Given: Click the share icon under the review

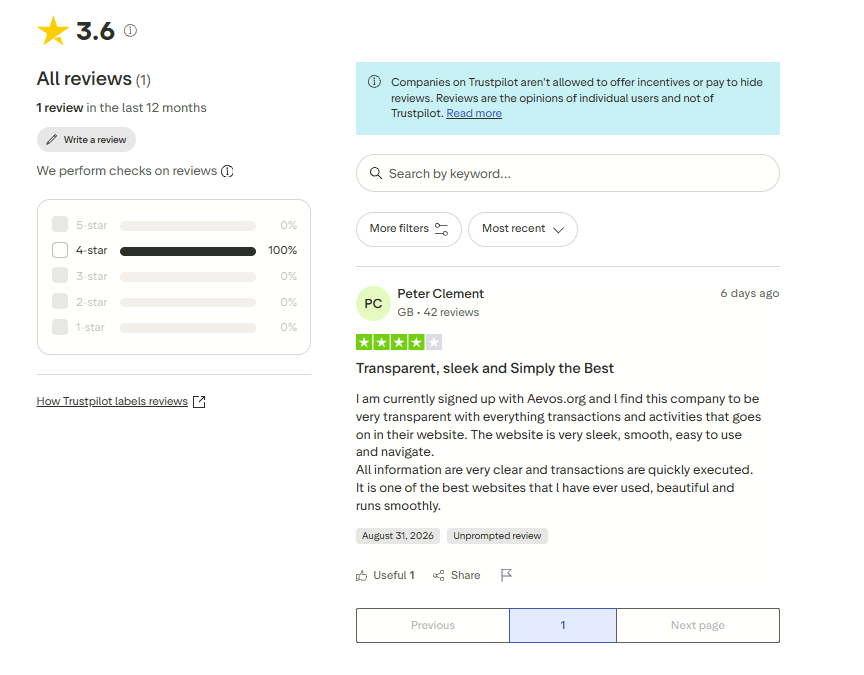Looking at the screenshot, I should [439, 576].
